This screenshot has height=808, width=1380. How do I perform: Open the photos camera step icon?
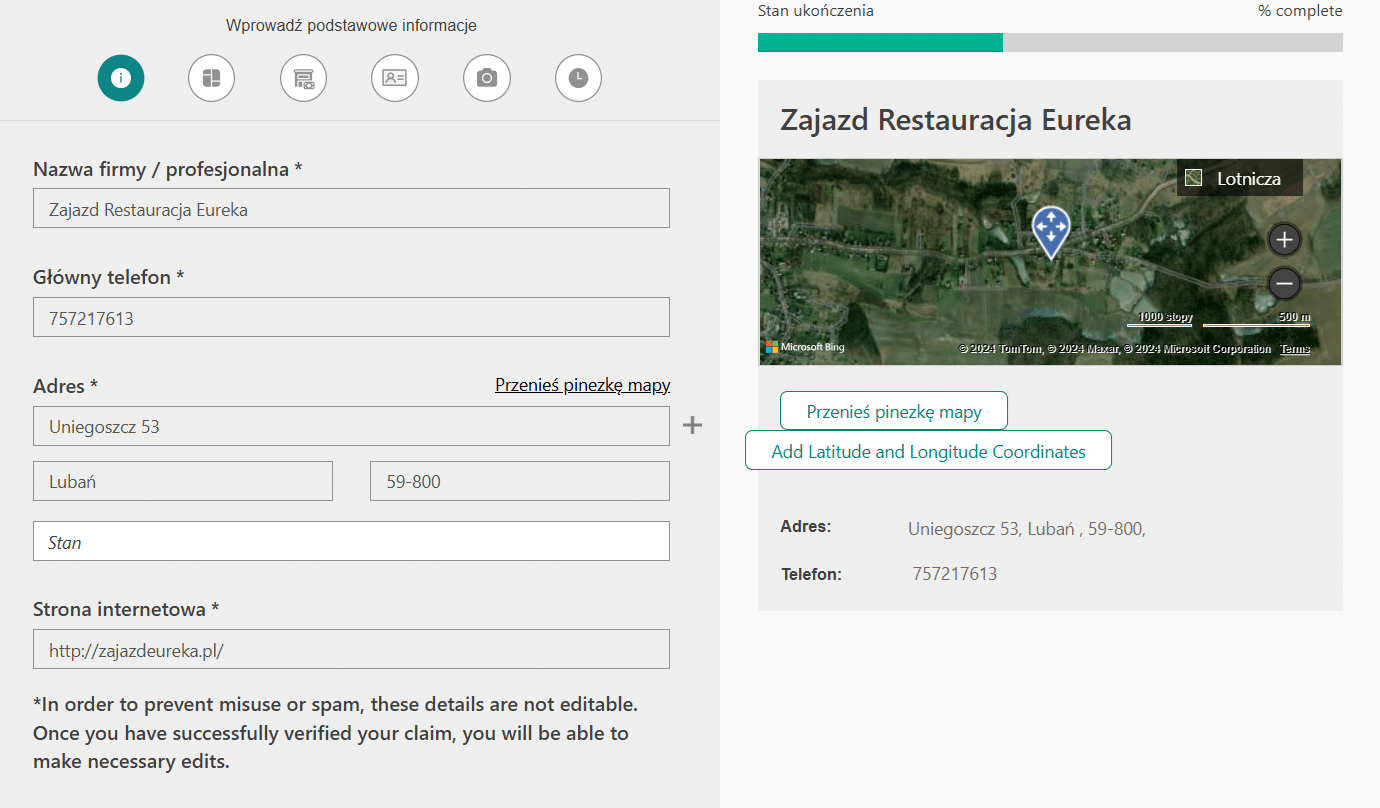coord(487,78)
